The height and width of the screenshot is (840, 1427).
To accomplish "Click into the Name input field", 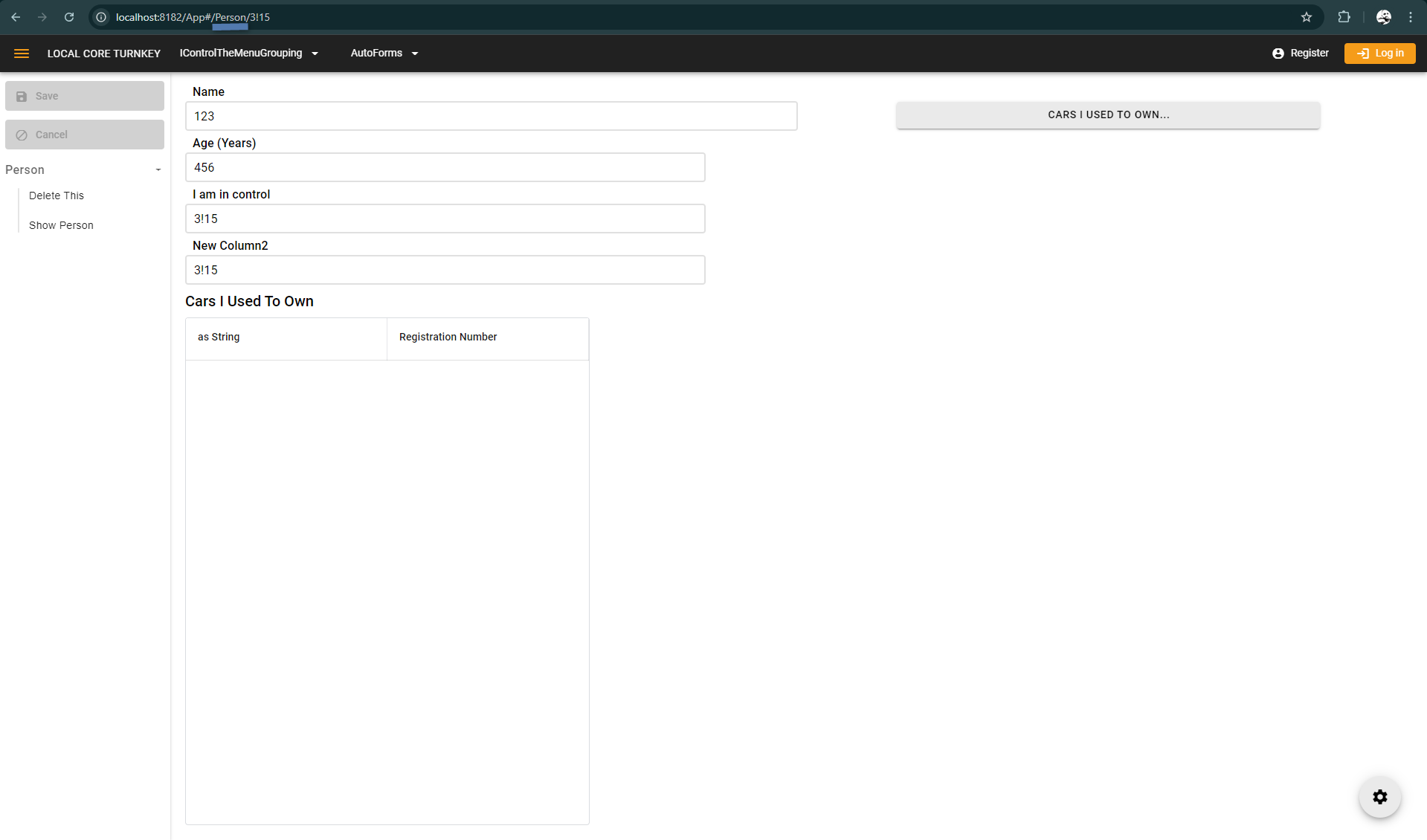I will [x=491, y=116].
